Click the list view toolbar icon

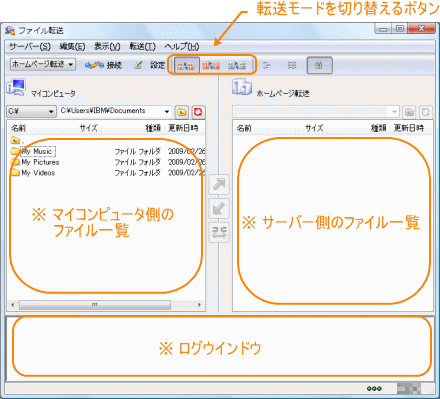coord(292,65)
